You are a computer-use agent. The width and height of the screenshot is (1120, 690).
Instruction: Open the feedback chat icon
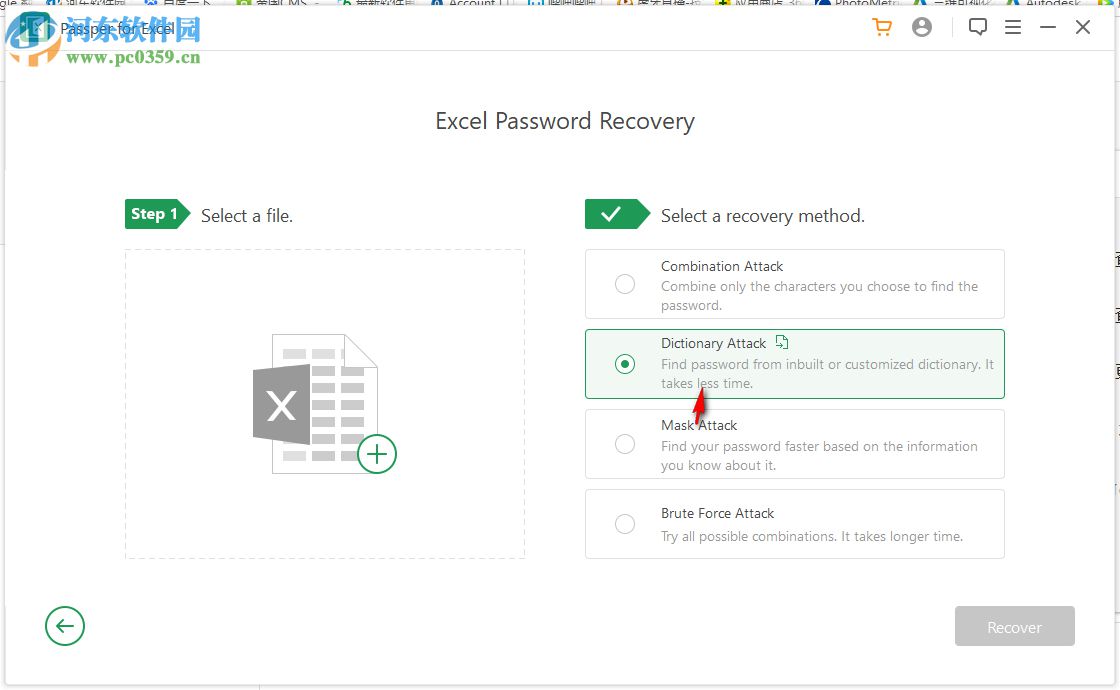click(x=978, y=27)
